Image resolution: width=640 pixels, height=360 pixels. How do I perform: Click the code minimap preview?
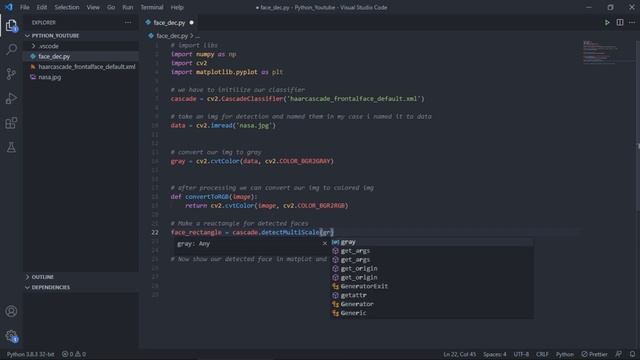601,52
